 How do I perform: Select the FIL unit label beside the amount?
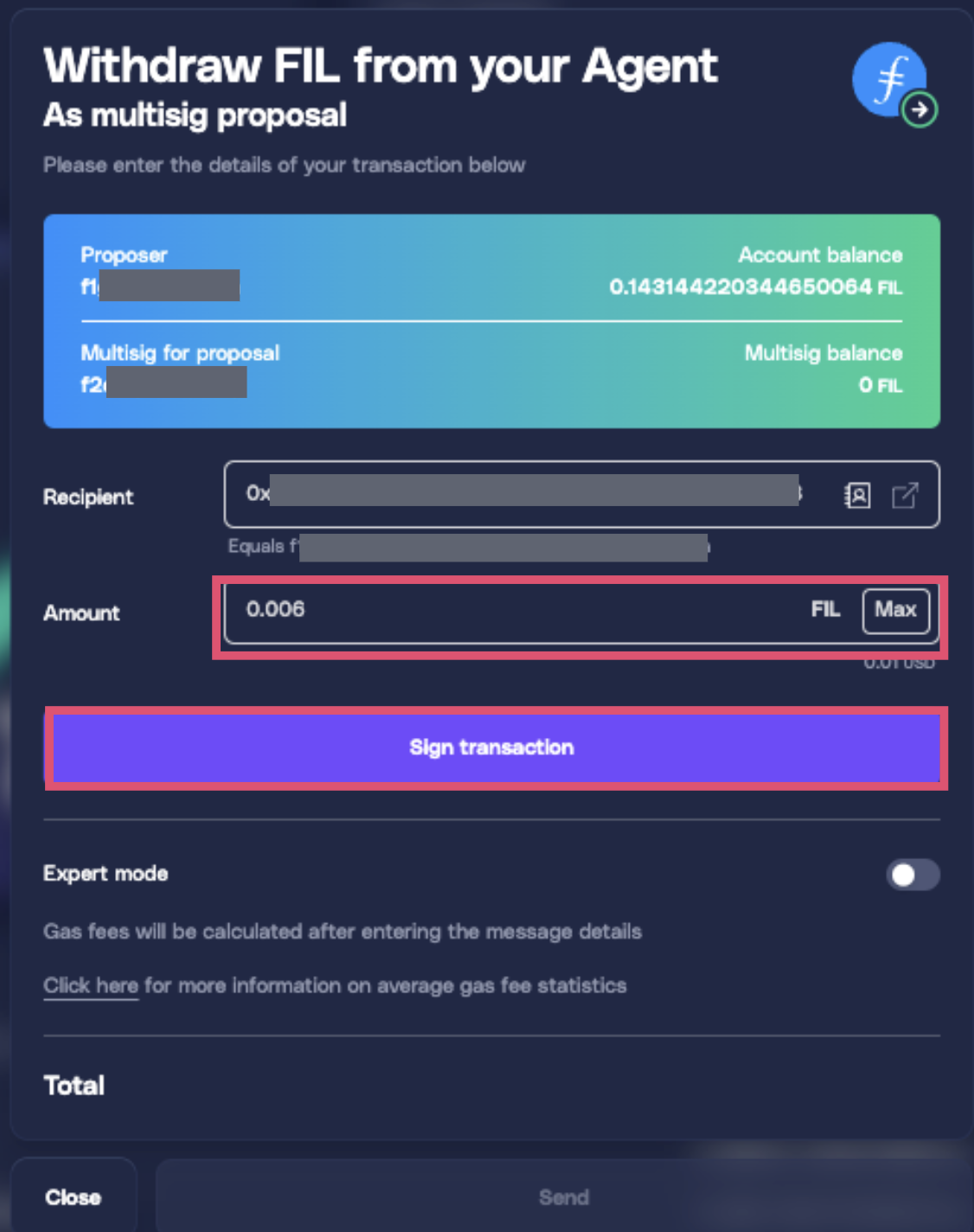point(826,610)
